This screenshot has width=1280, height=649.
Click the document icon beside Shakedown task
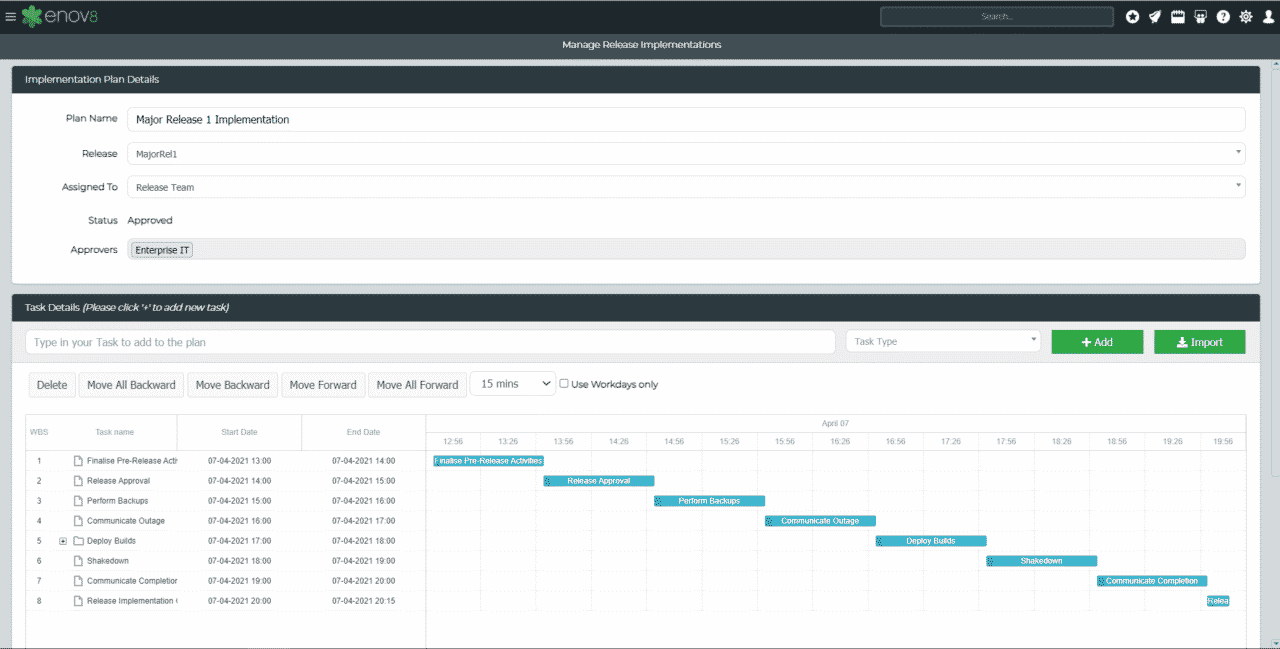[78, 561]
